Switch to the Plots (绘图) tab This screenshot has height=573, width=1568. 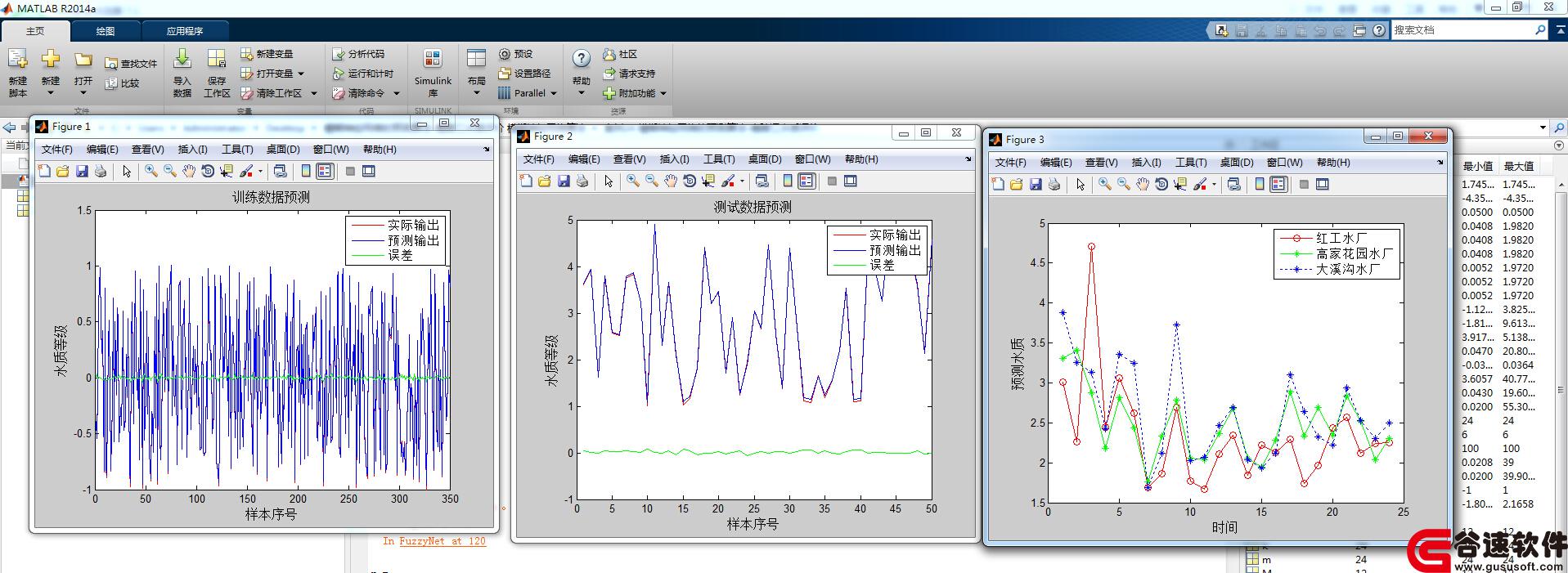pyautogui.click(x=106, y=31)
